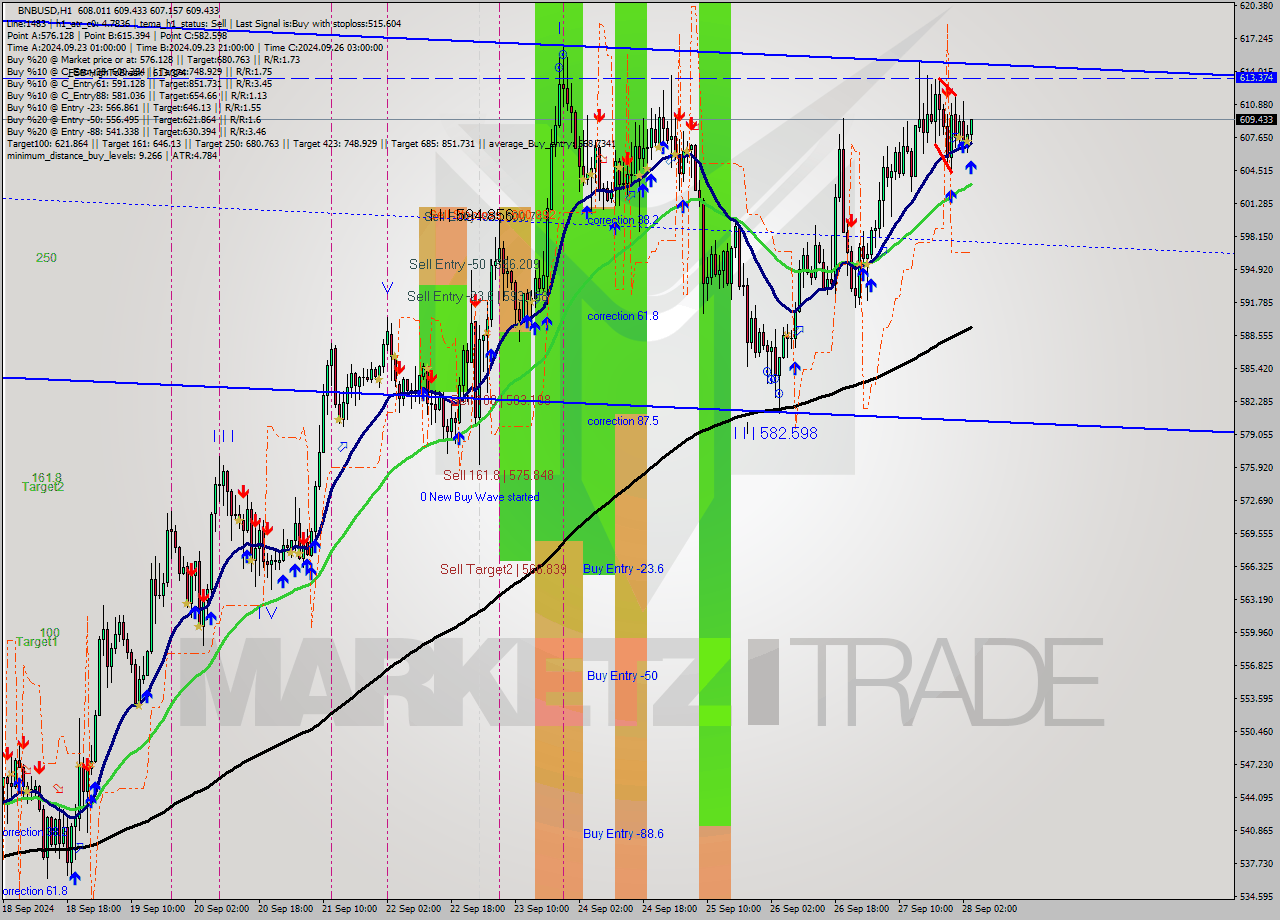
Task: Click the 617.245 price axis label
Action: point(1256,39)
